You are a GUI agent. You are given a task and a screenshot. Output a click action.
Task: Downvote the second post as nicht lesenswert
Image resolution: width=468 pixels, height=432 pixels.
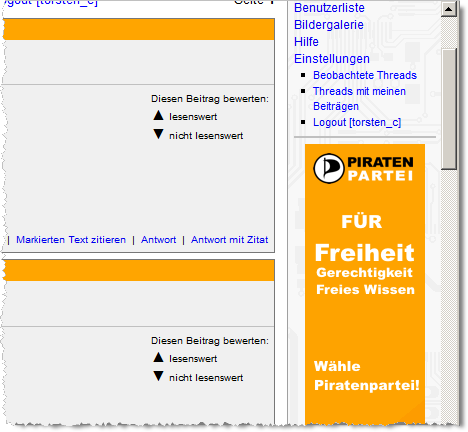click(158, 376)
